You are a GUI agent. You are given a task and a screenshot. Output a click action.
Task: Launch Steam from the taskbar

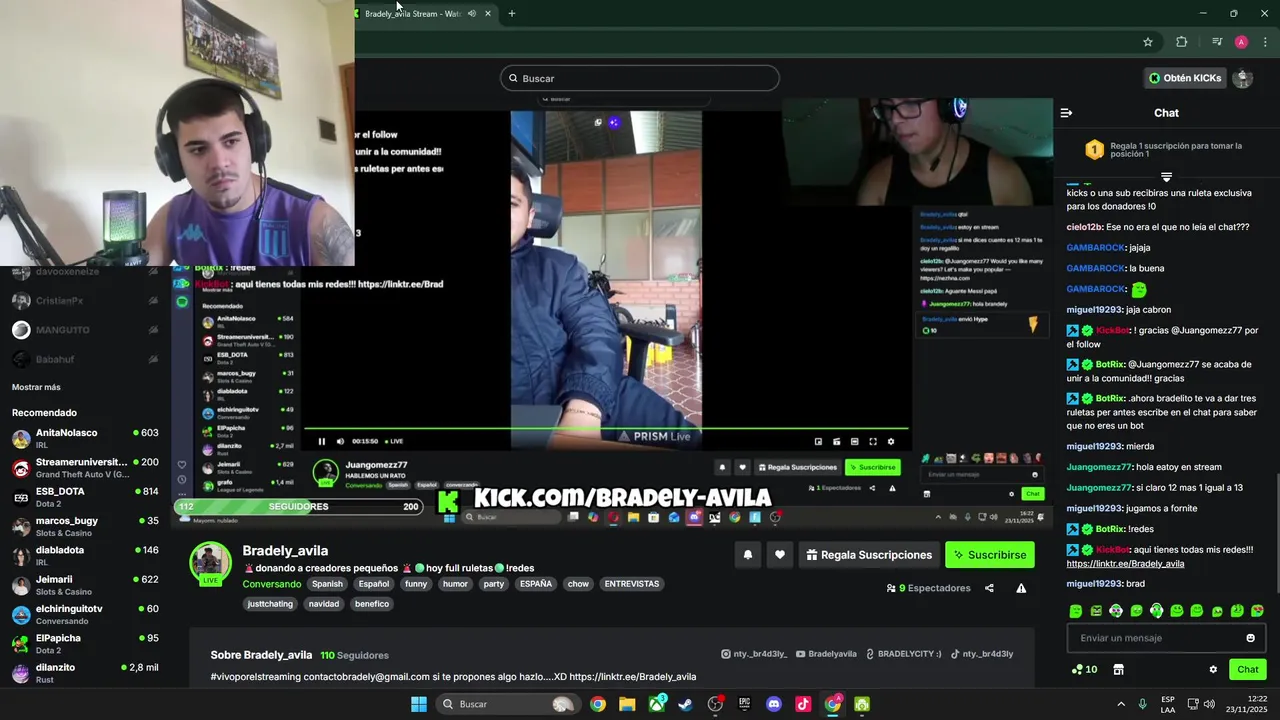tap(685, 704)
